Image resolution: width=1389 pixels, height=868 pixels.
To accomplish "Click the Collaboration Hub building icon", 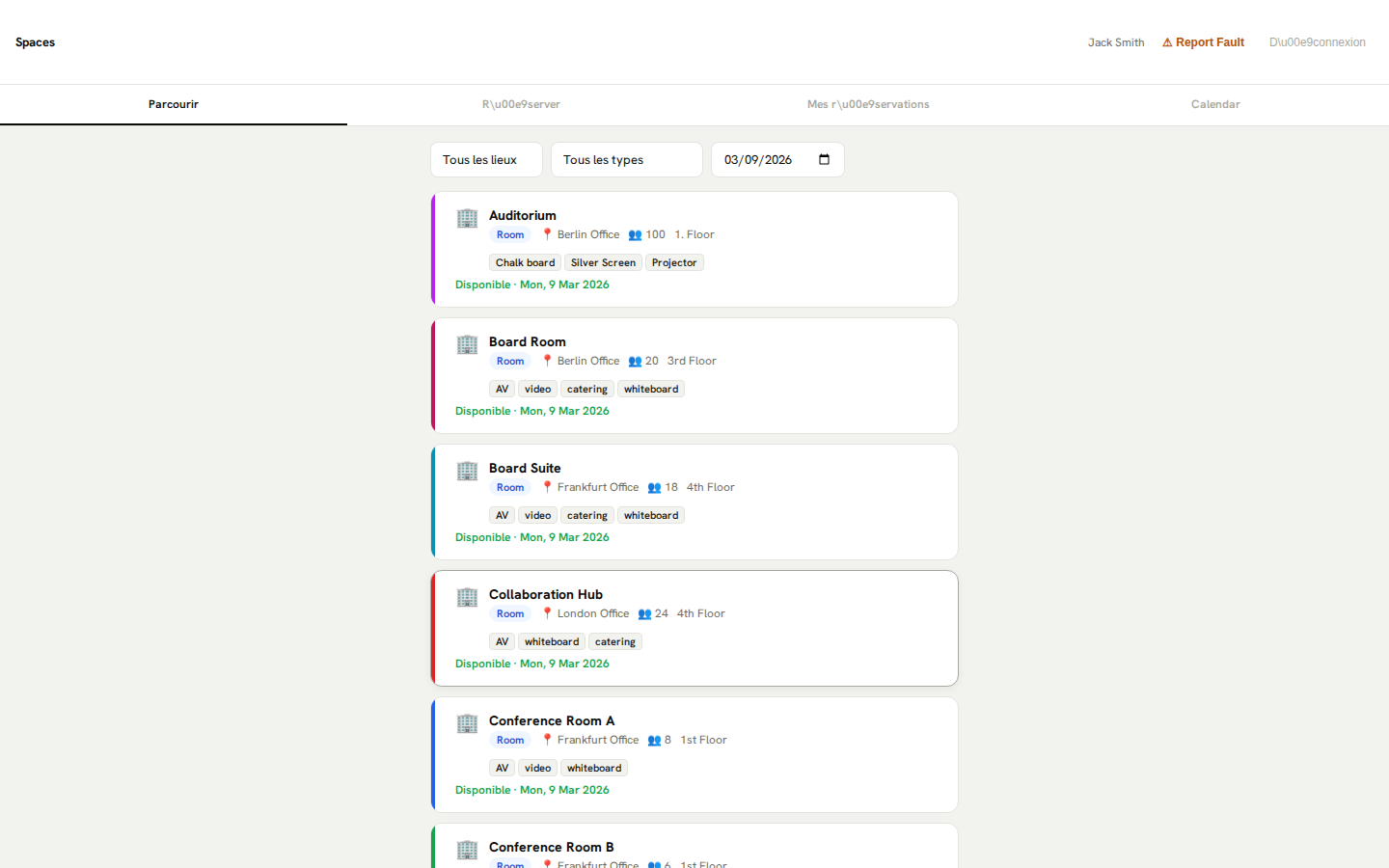I will coord(467,597).
